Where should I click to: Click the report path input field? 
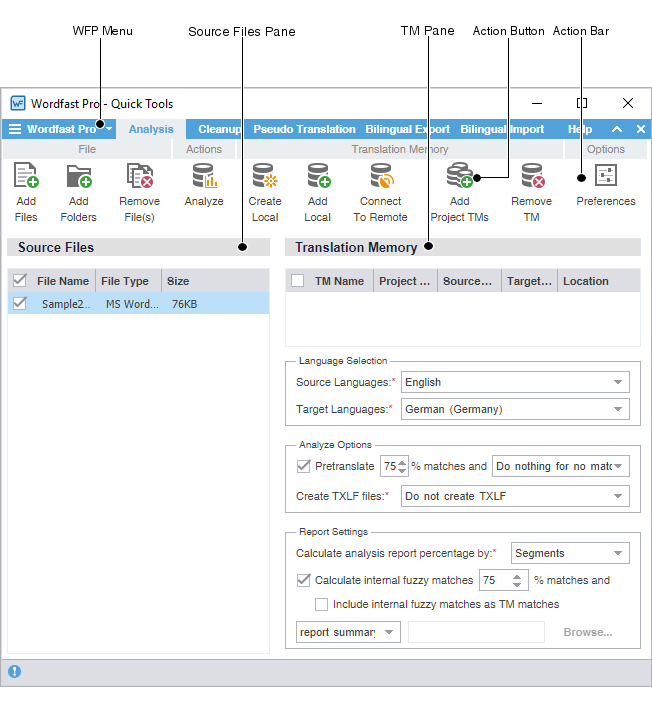[x=476, y=632]
